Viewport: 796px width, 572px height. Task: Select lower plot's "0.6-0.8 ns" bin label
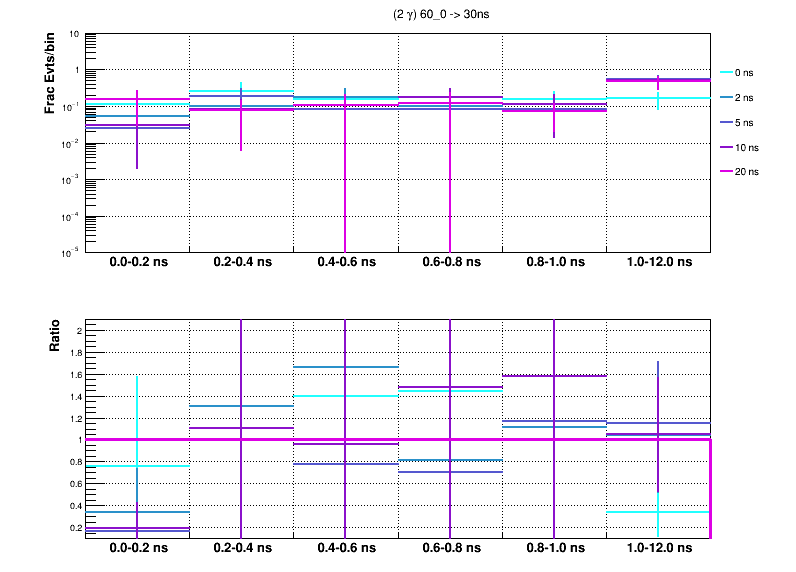tap(449, 549)
